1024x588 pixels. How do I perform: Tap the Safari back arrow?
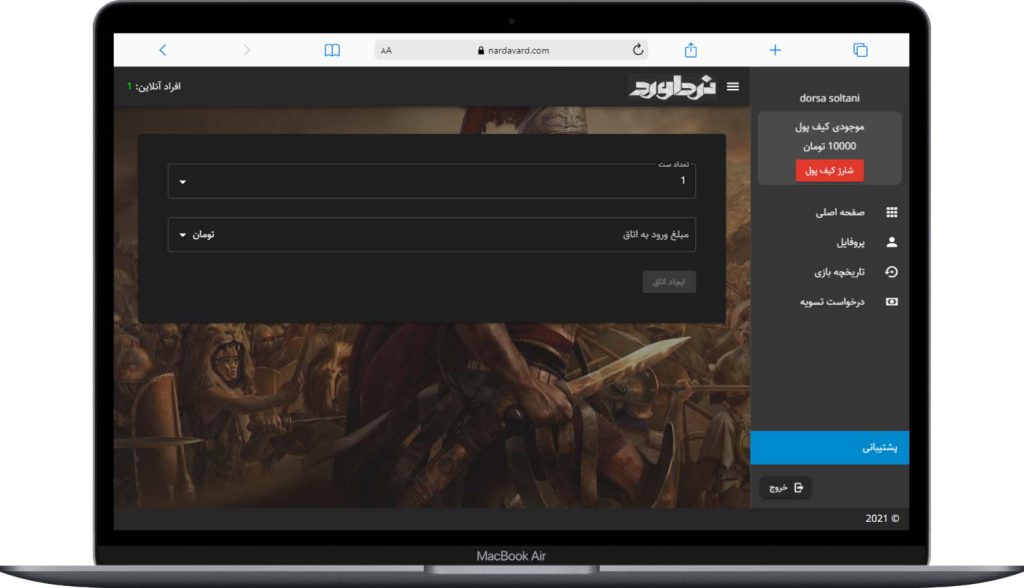pos(163,50)
